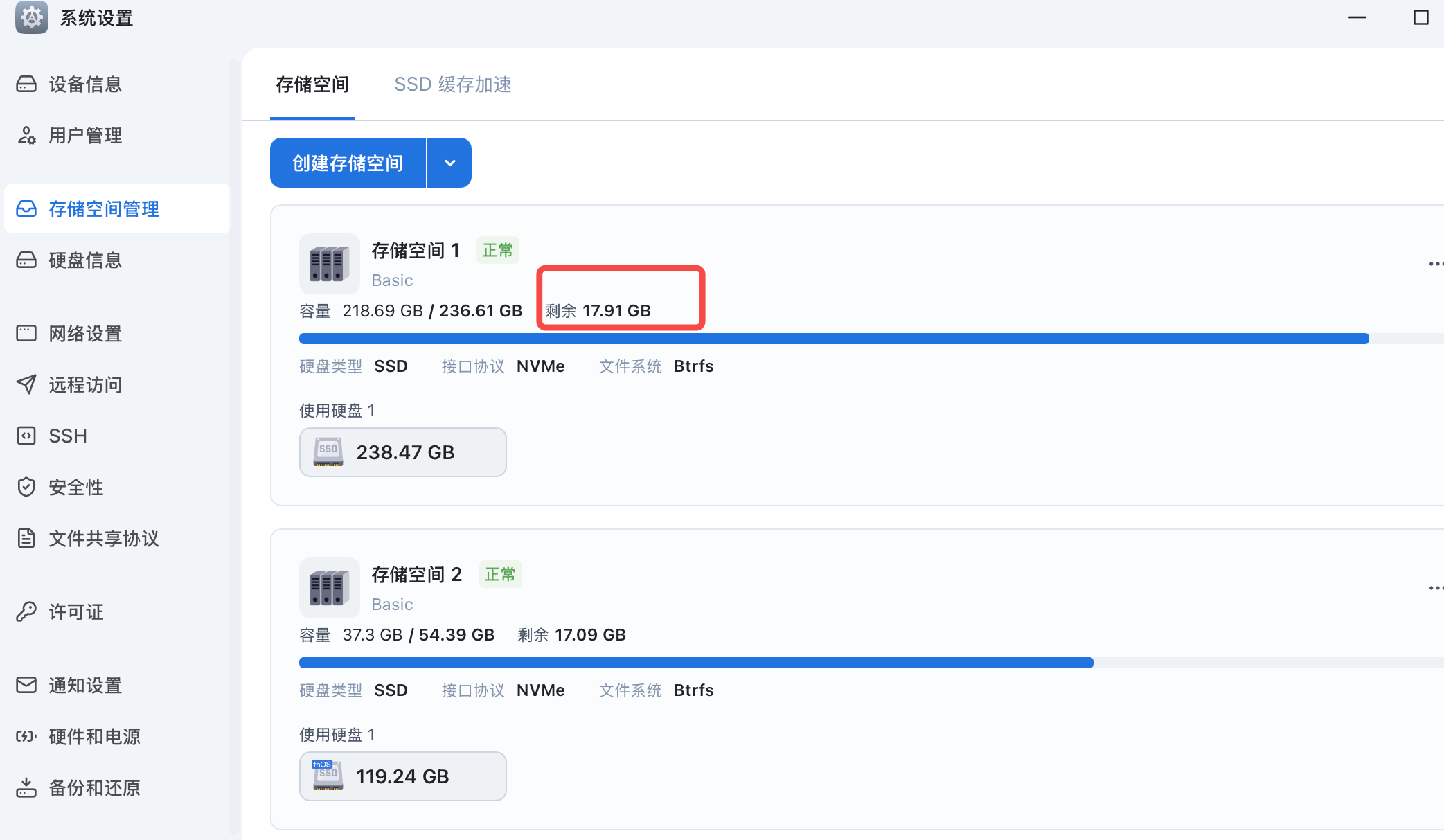Open 安全性 security settings

pos(75,488)
